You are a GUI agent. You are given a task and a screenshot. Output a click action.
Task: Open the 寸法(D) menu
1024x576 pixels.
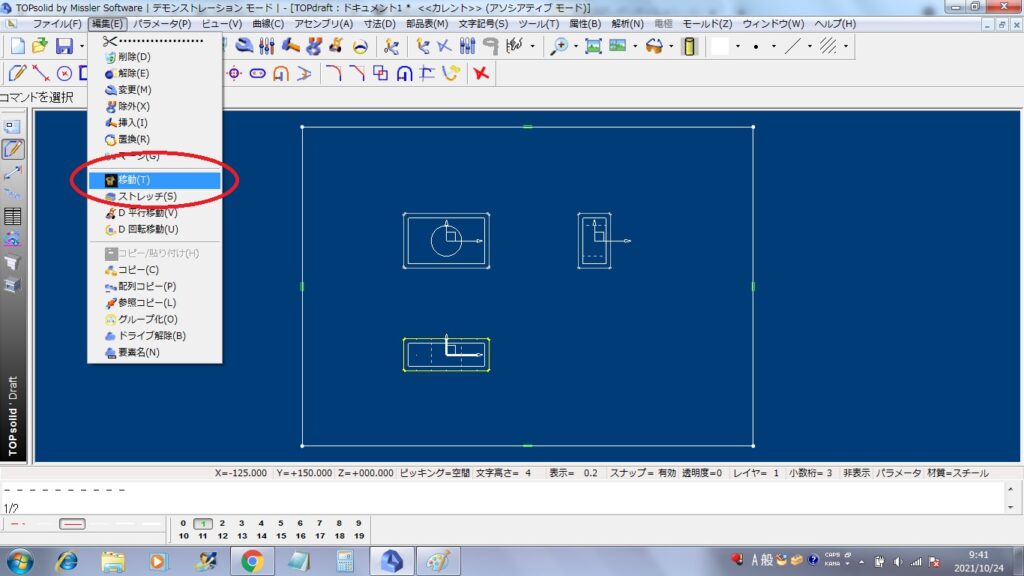point(379,24)
